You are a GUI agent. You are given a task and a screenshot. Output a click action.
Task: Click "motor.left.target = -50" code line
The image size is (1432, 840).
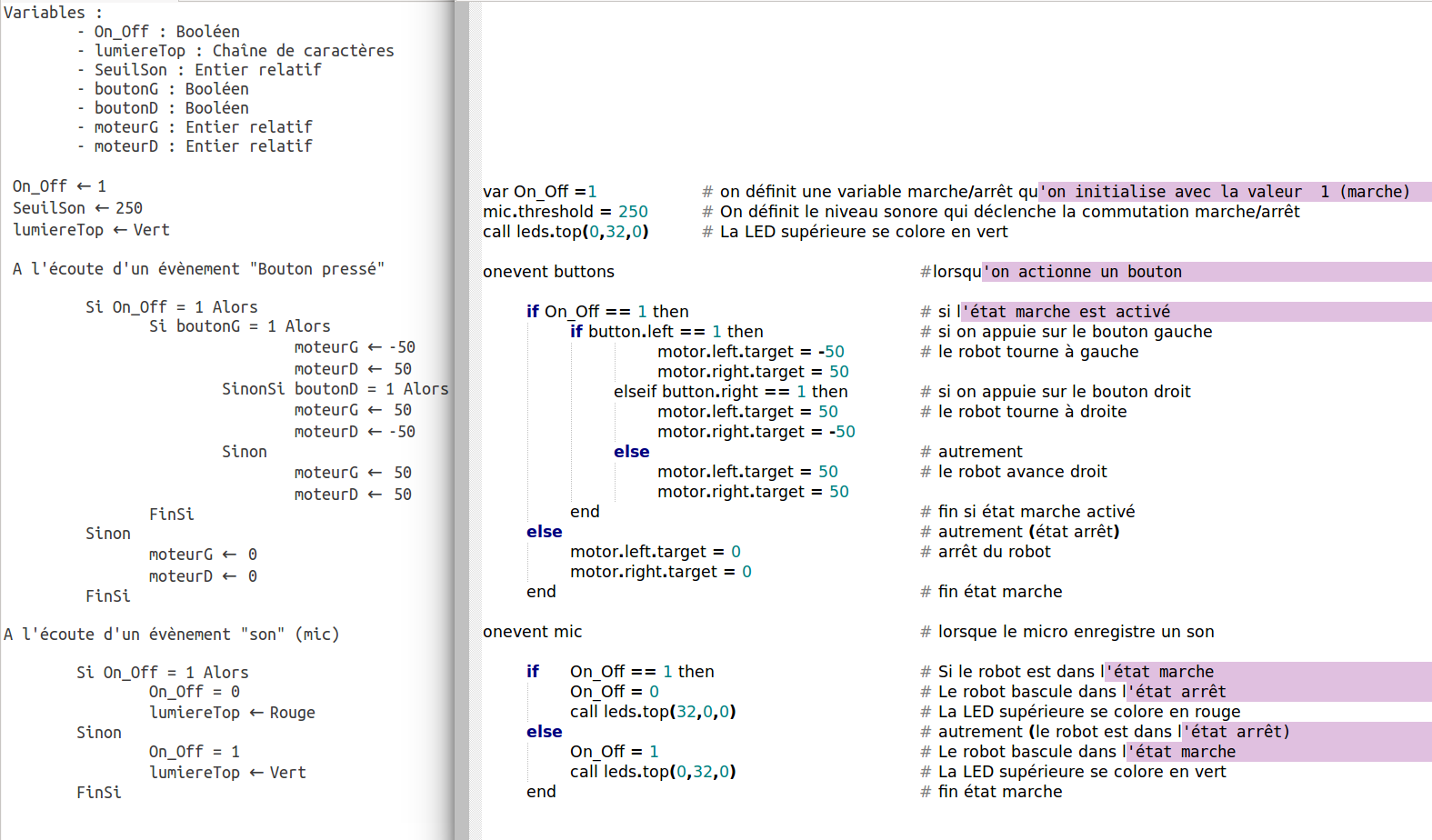pyautogui.click(x=751, y=352)
